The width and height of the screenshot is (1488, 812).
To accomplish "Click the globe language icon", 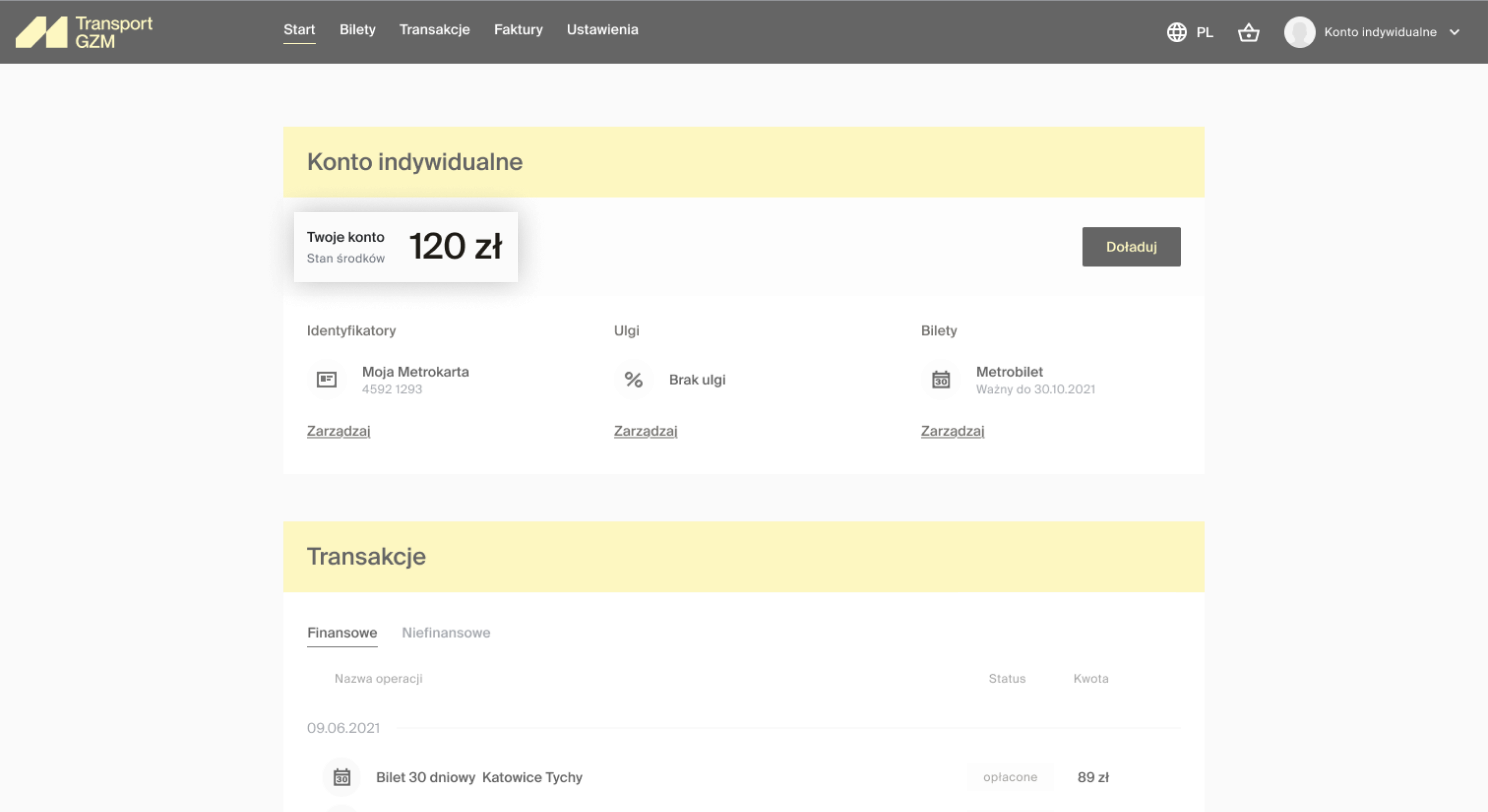I will click(x=1177, y=32).
